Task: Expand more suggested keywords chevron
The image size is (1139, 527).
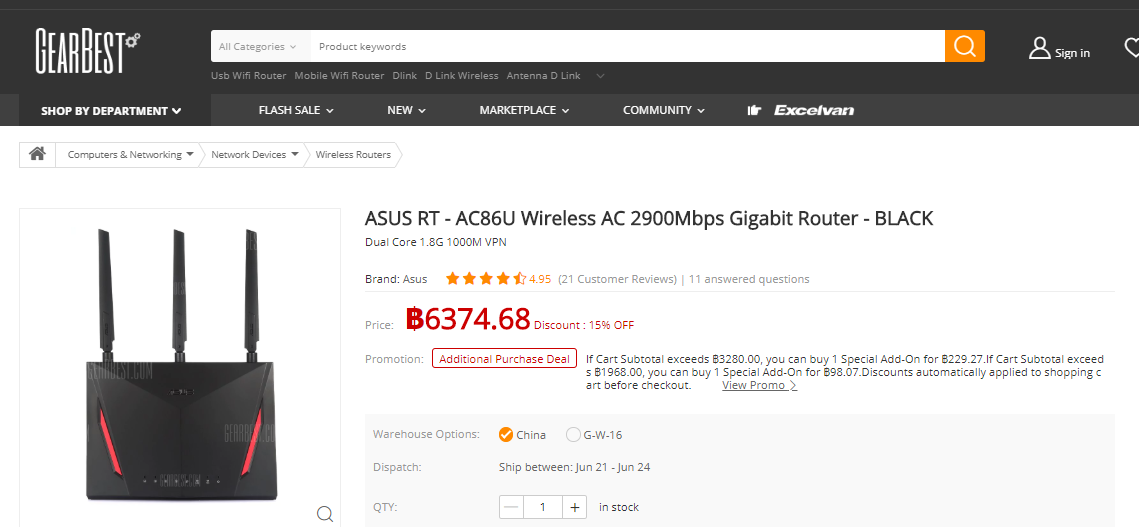Action: [600, 76]
